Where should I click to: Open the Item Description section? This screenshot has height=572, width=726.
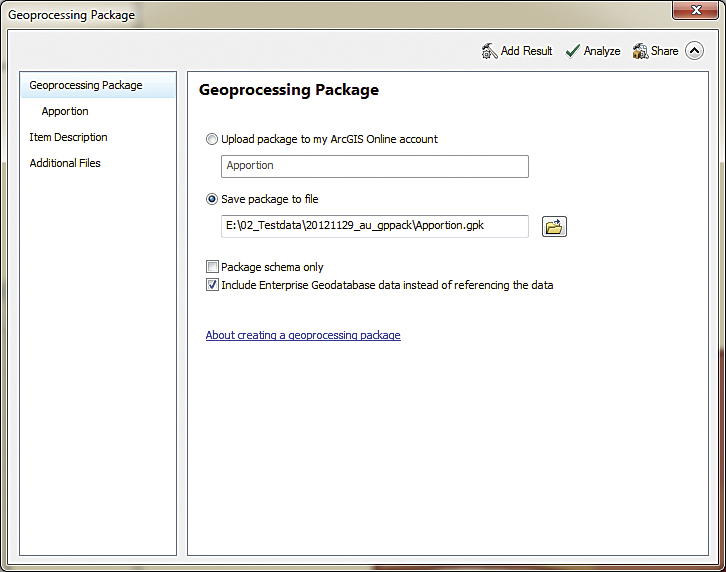(x=68, y=138)
